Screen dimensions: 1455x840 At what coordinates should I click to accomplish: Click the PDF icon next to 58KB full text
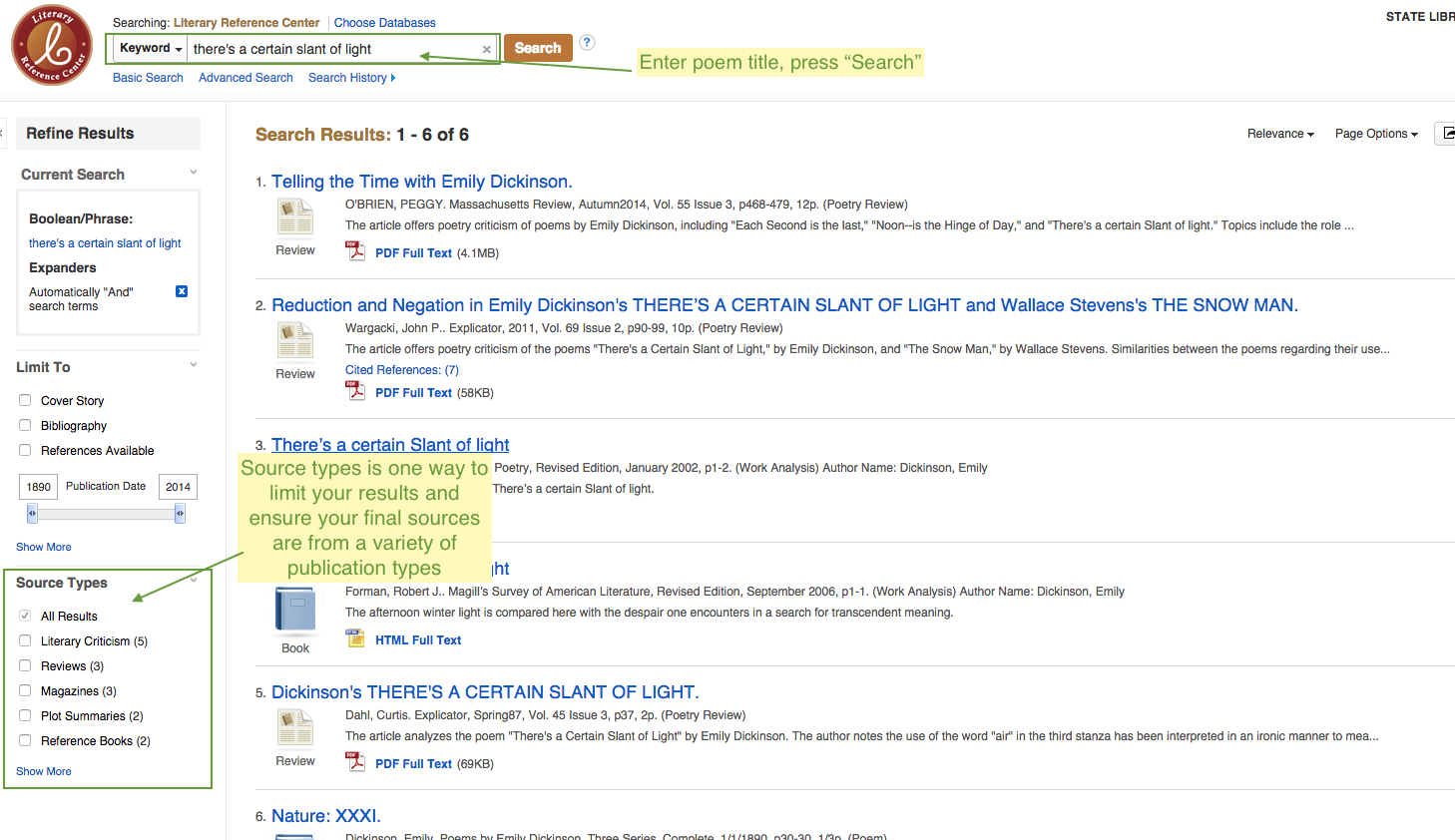[x=355, y=391]
